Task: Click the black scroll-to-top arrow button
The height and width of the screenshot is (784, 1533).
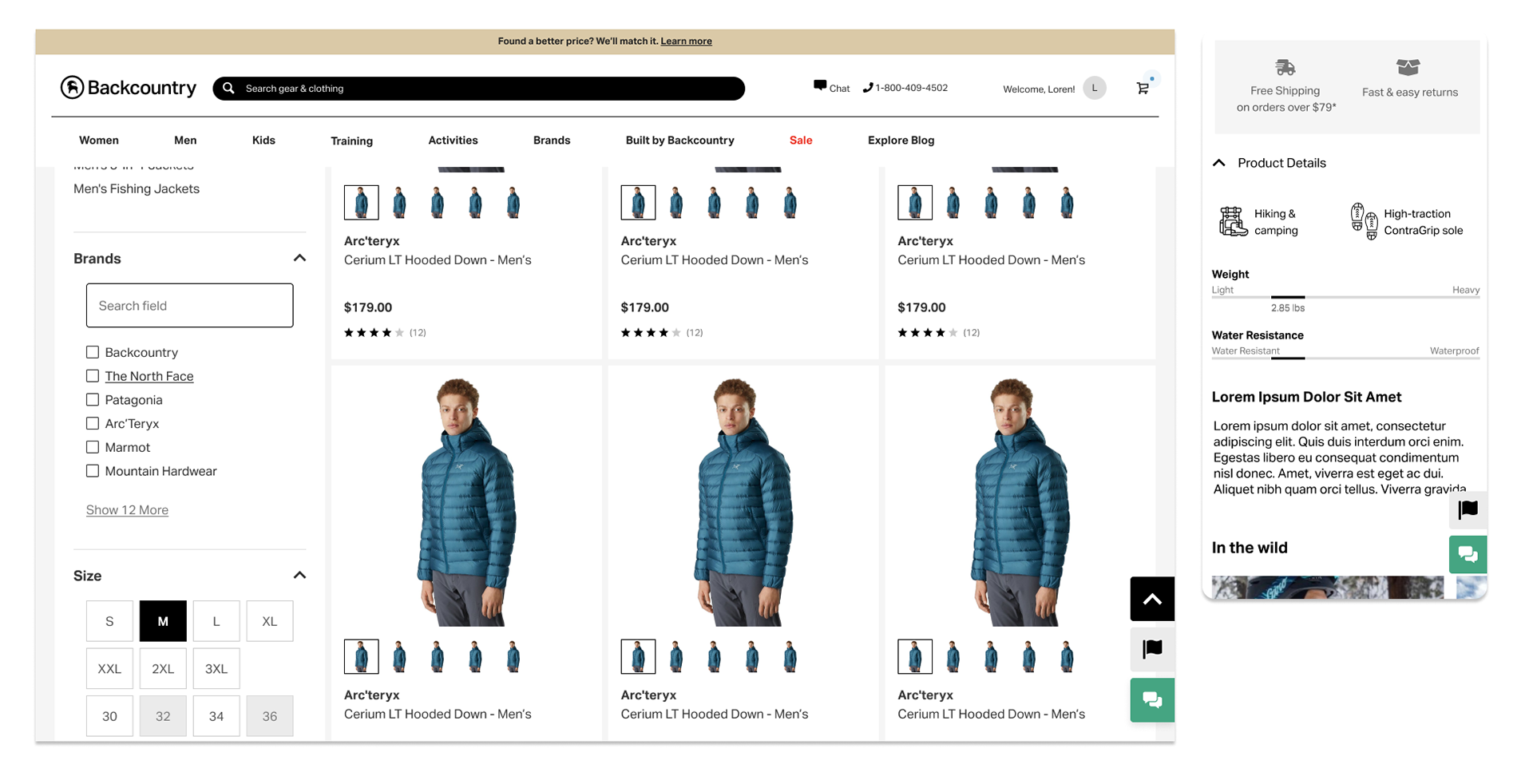Action: point(1152,599)
